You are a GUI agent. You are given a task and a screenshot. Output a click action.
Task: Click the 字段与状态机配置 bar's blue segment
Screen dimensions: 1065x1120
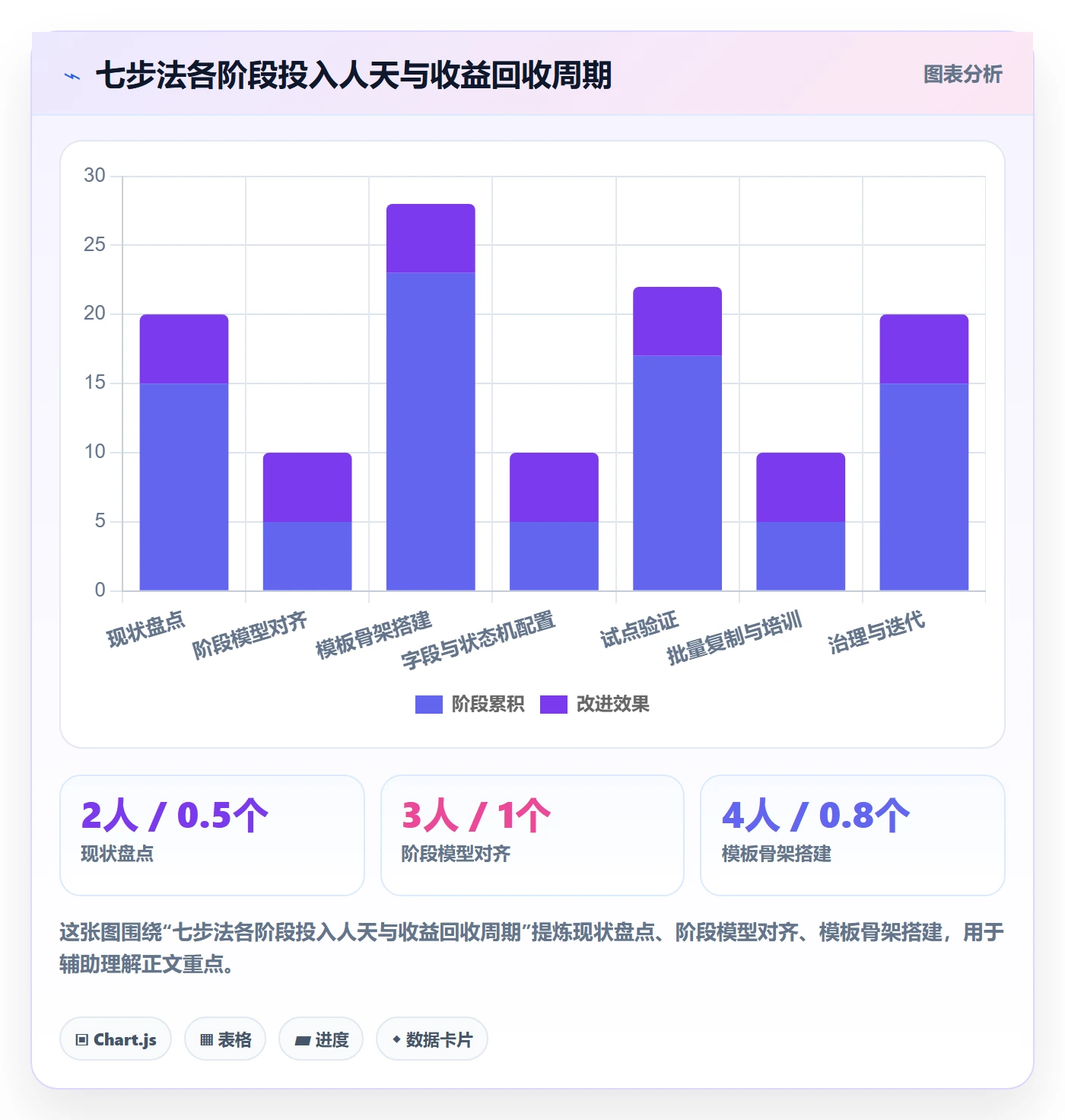(554, 556)
